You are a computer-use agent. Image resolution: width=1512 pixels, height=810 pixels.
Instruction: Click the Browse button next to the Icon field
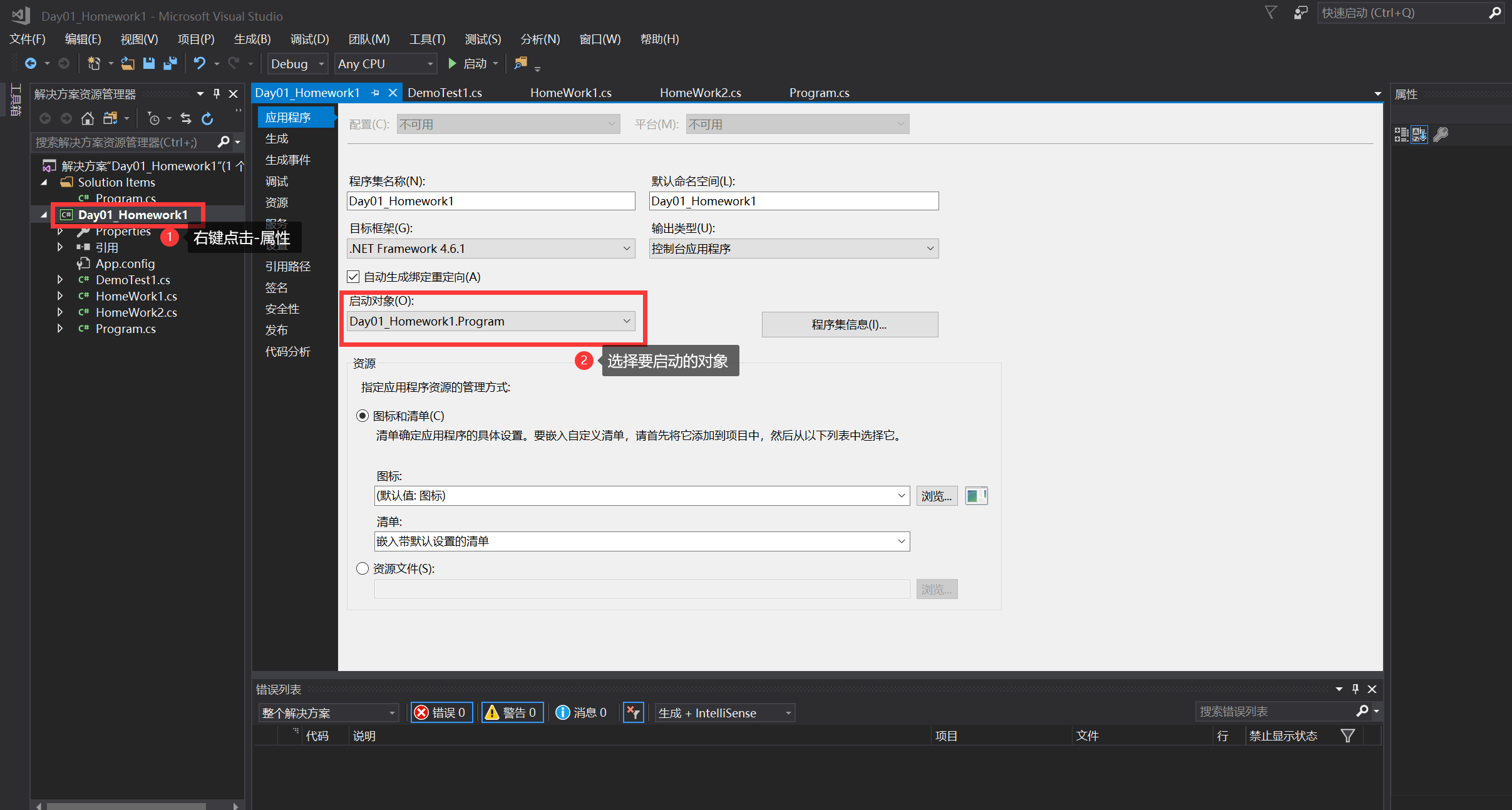click(936, 496)
